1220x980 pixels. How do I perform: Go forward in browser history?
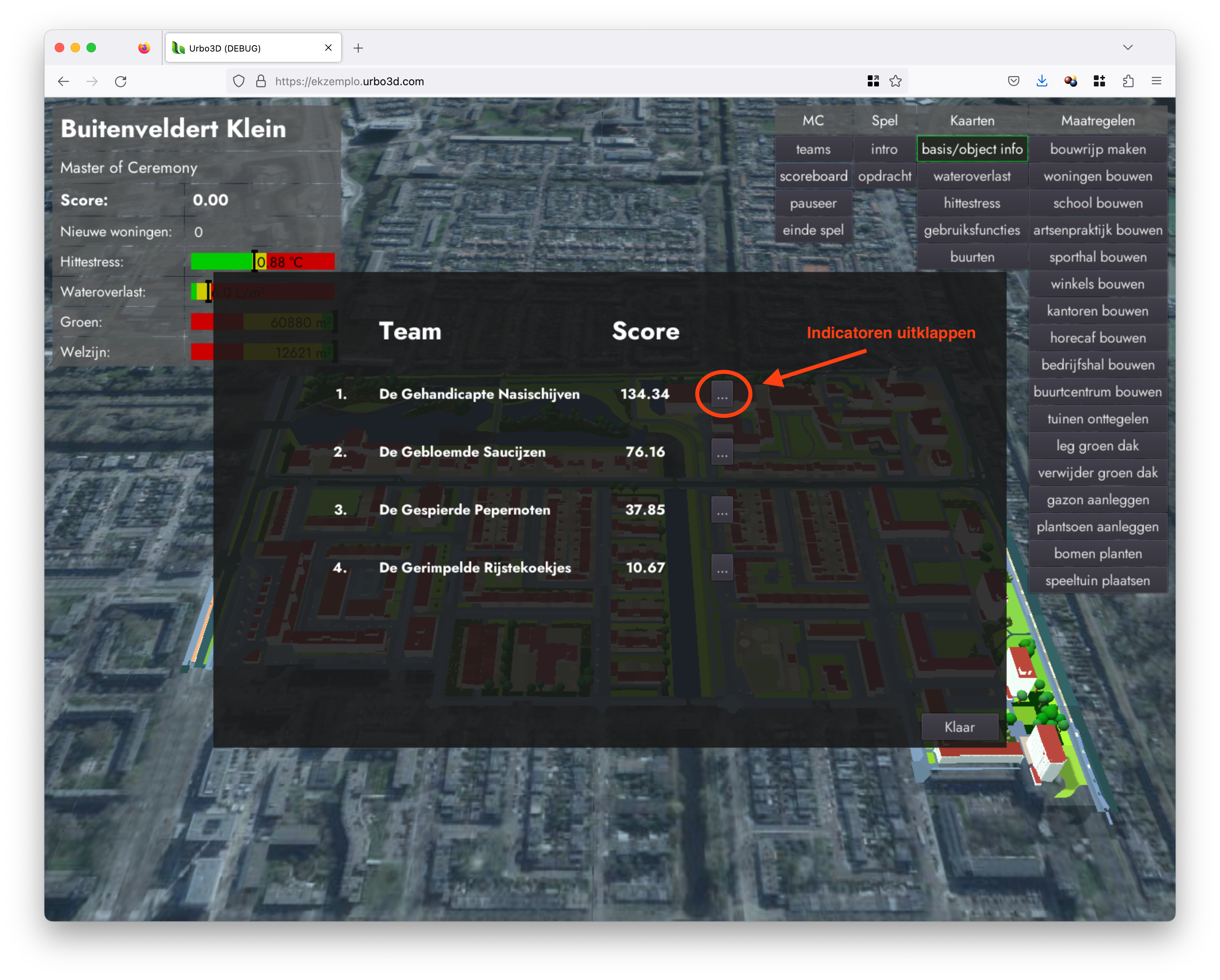point(92,81)
